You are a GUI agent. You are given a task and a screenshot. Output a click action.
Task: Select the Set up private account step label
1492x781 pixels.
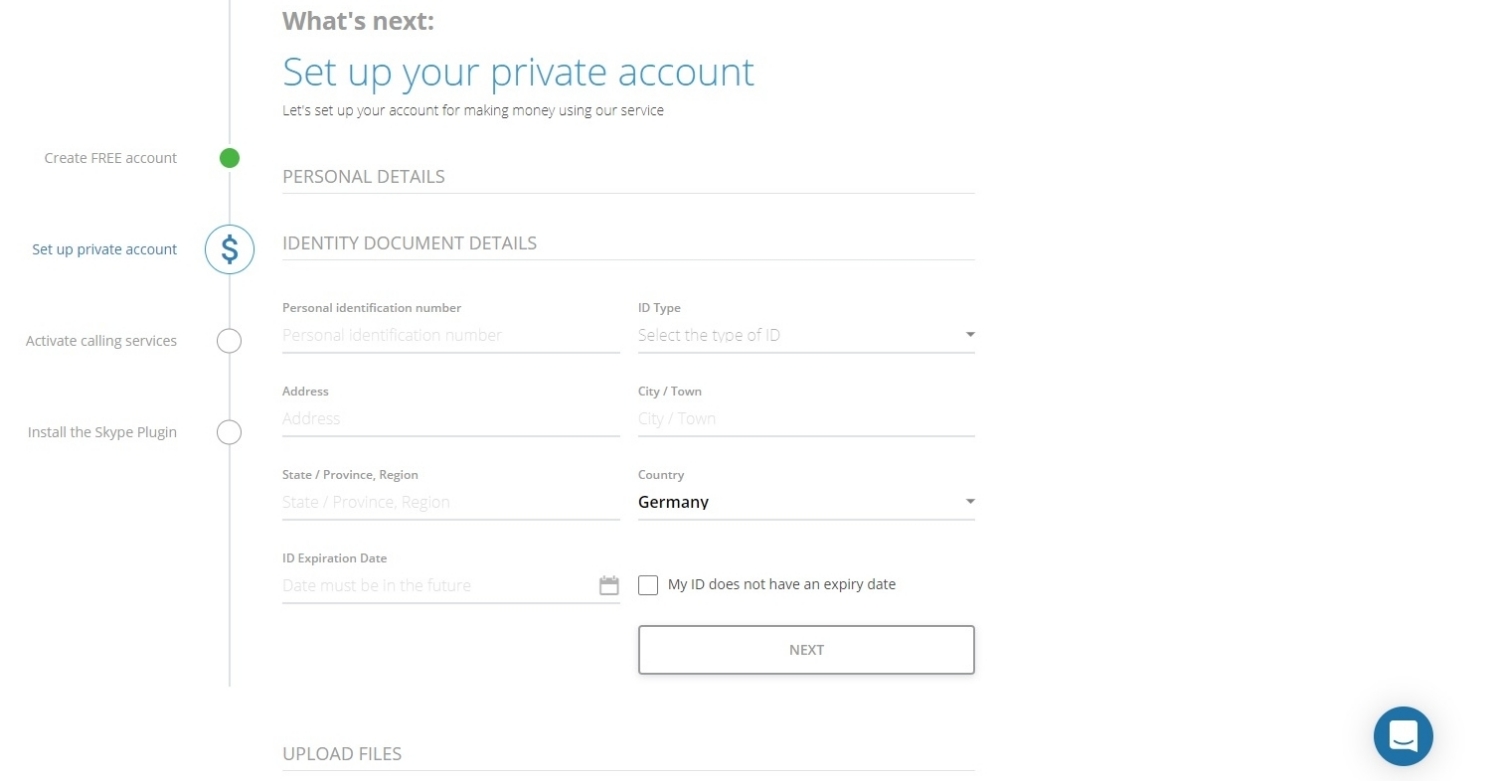pos(104,249)
